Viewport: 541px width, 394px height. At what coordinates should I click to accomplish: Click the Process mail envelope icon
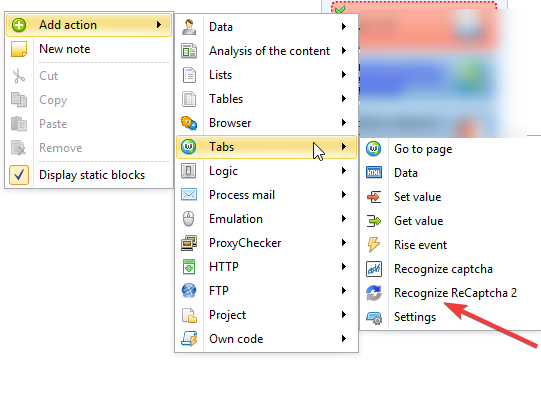[189, 195]
